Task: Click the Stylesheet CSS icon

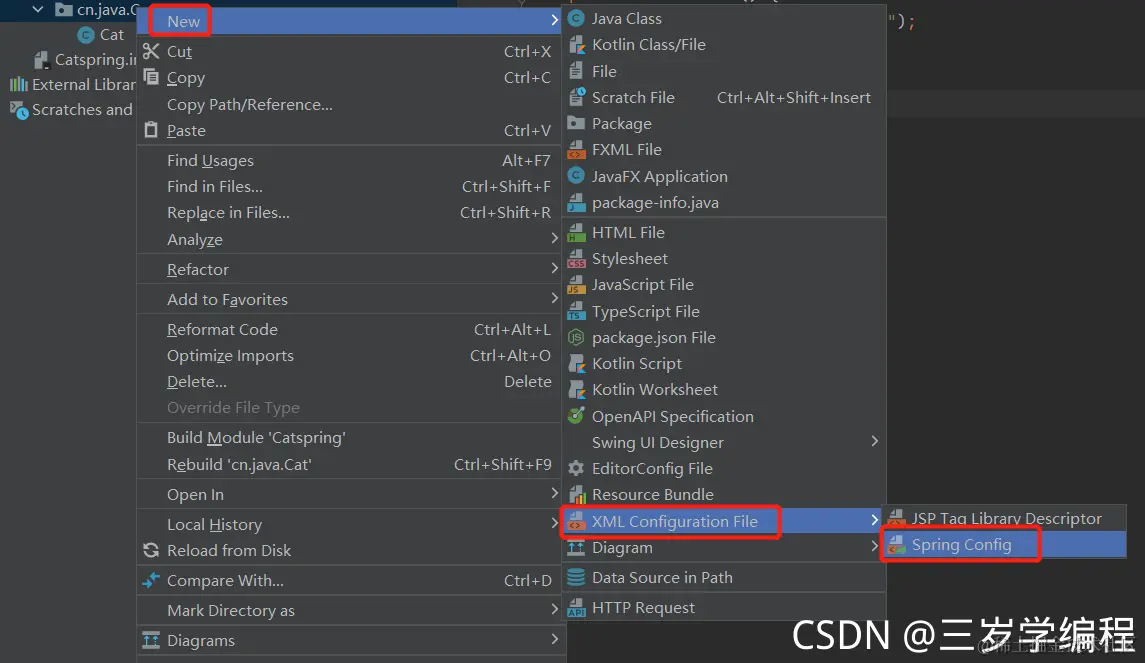Action: tap(576, 258)
